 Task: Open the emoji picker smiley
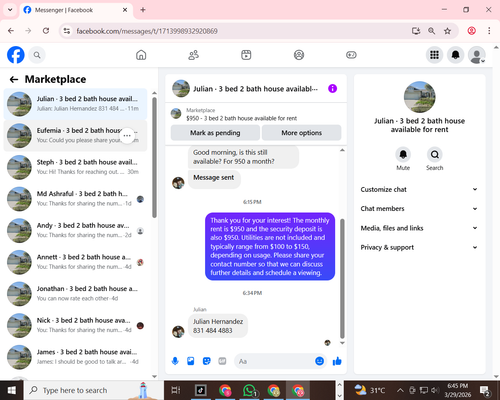coord(319,361)
